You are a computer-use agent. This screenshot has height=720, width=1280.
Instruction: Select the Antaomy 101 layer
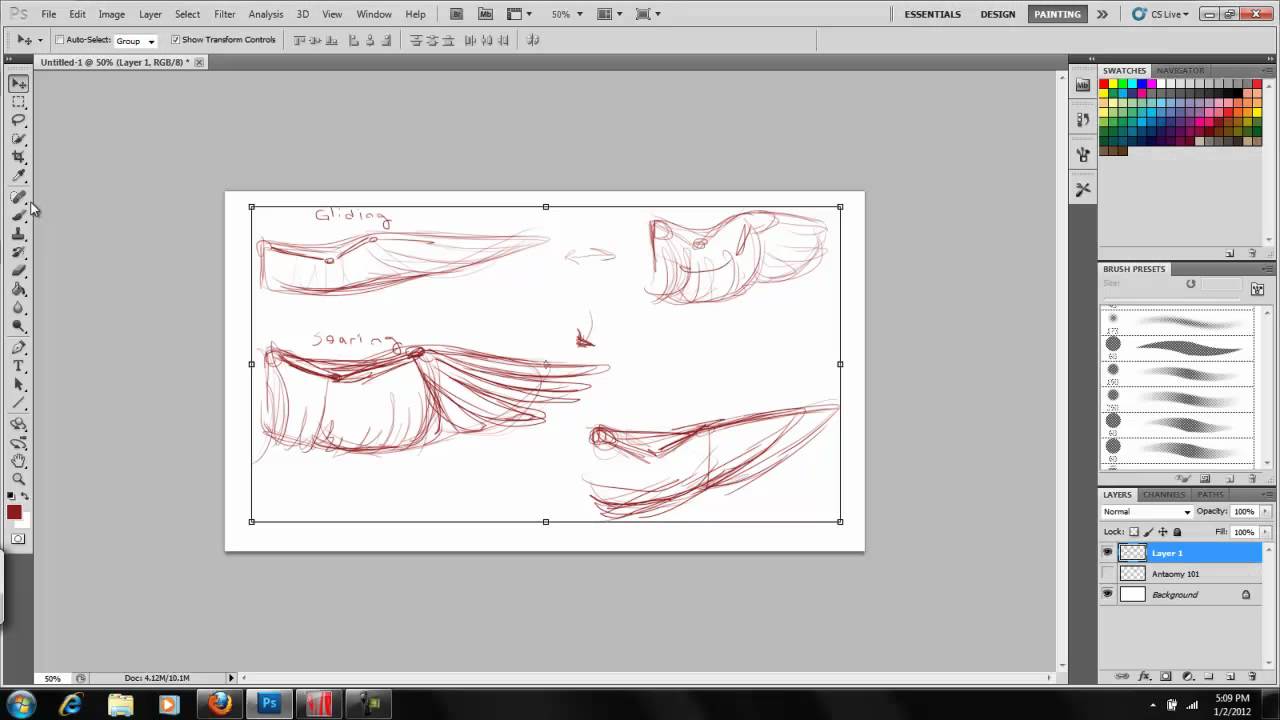click(1180, 574)
